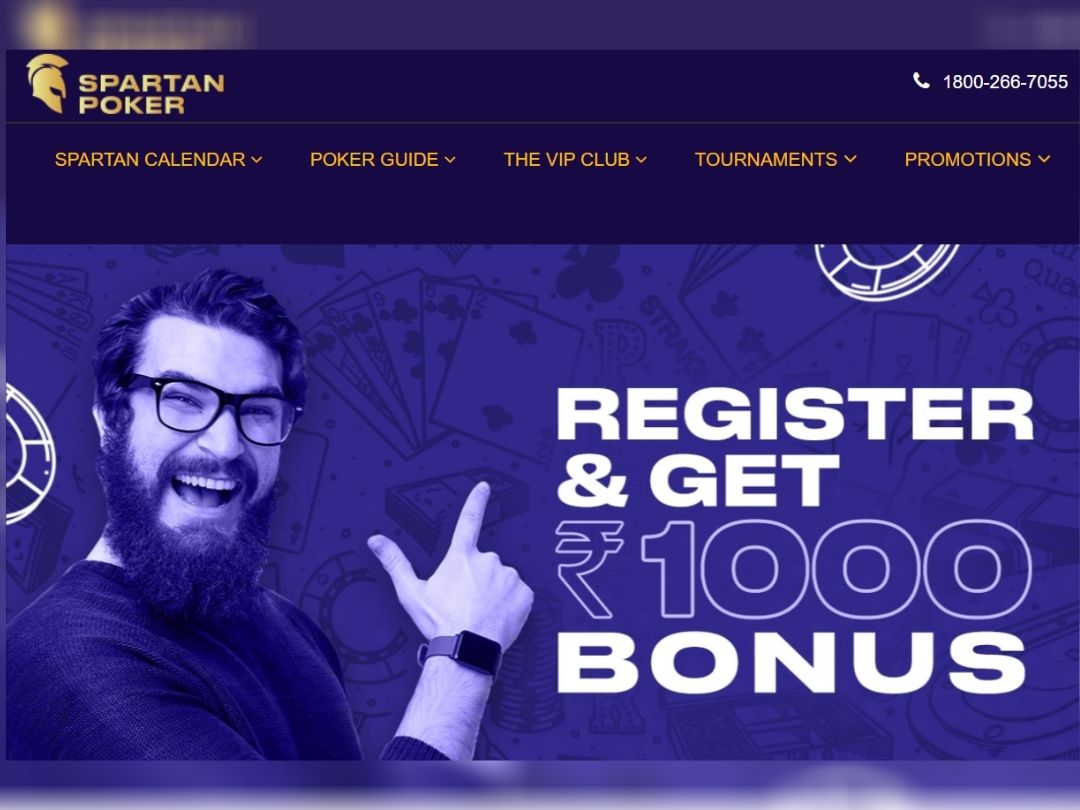Screen dimensions: 1080x810
Task: Click the phone handset icon
Action: click(921, 81)
